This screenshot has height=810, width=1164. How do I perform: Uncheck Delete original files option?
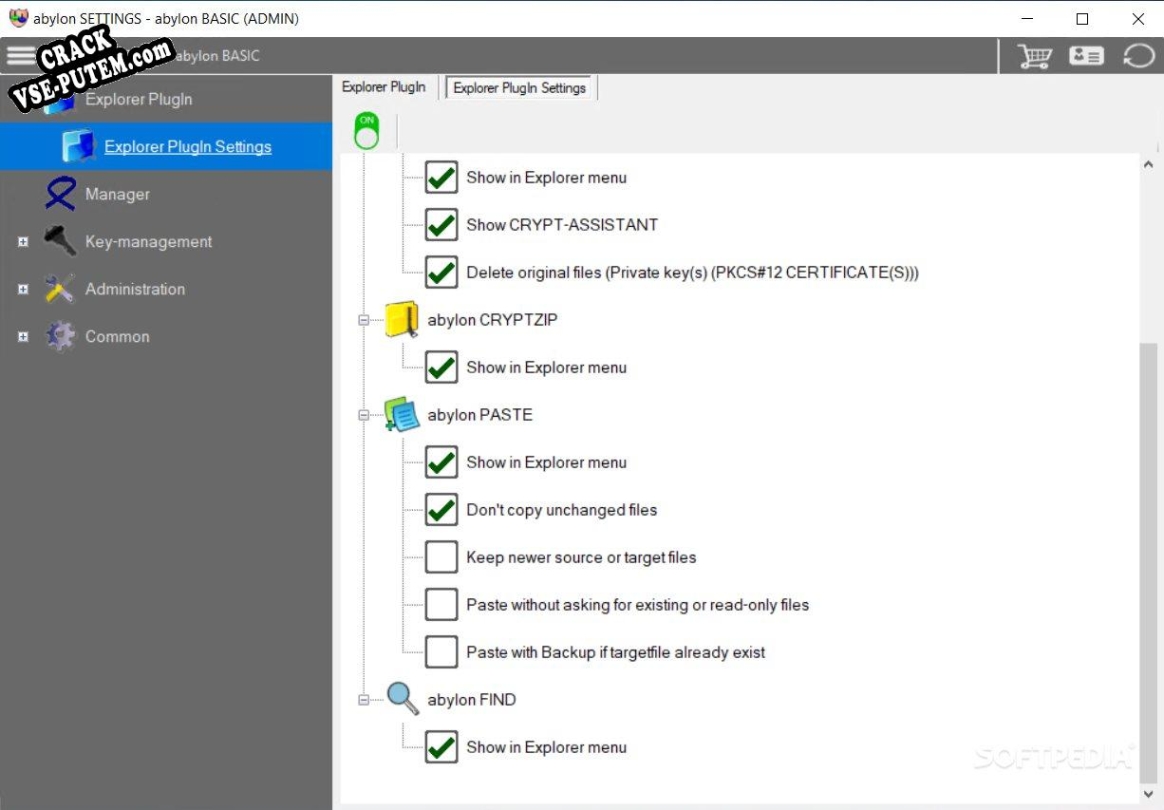click(441, 272)
